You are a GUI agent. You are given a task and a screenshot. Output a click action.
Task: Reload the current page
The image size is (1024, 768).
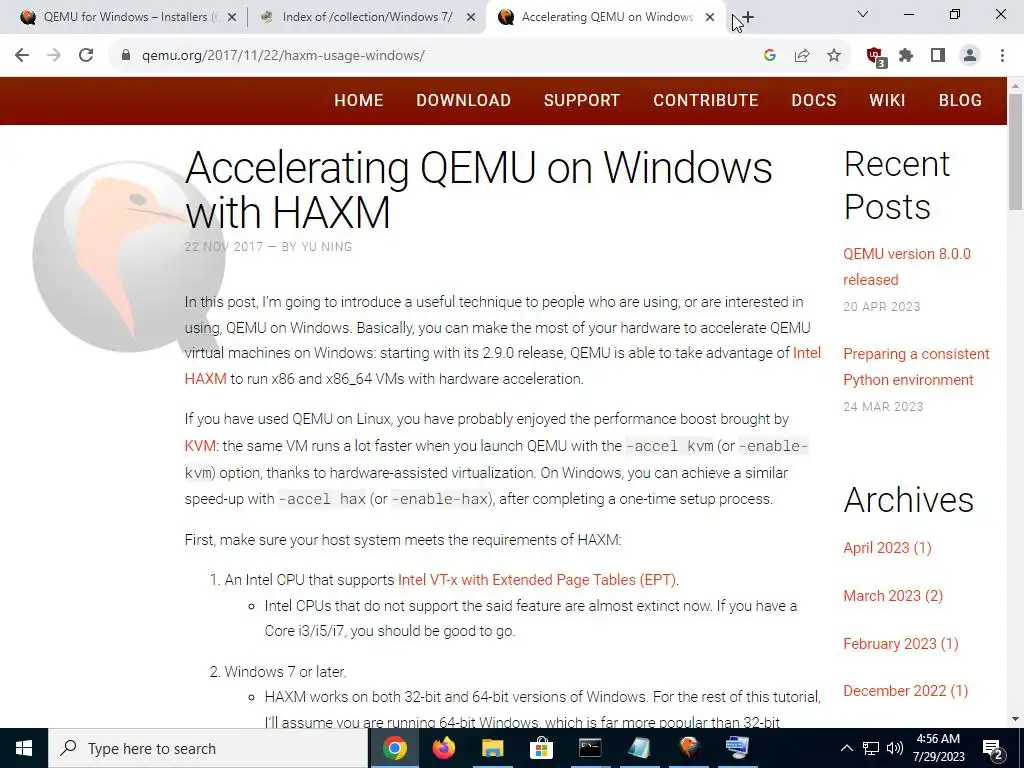click(x=86, y=56)
